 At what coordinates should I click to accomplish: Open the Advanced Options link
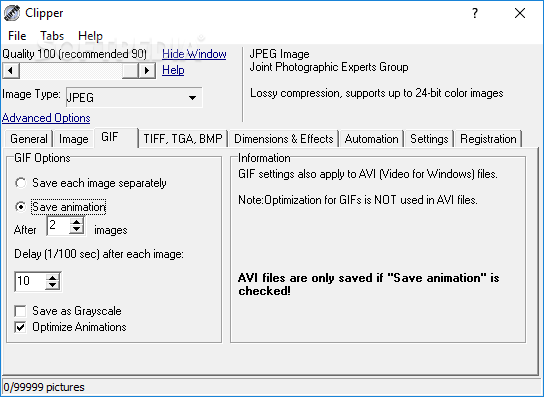[46, 118]
